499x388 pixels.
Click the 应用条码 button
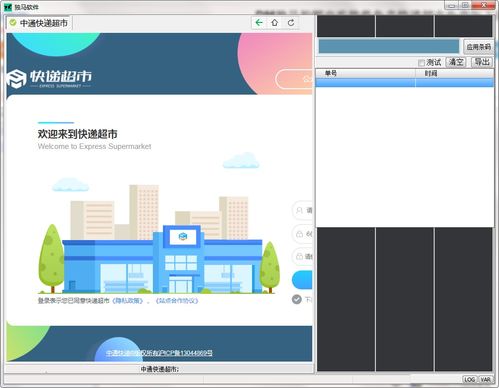478,47
